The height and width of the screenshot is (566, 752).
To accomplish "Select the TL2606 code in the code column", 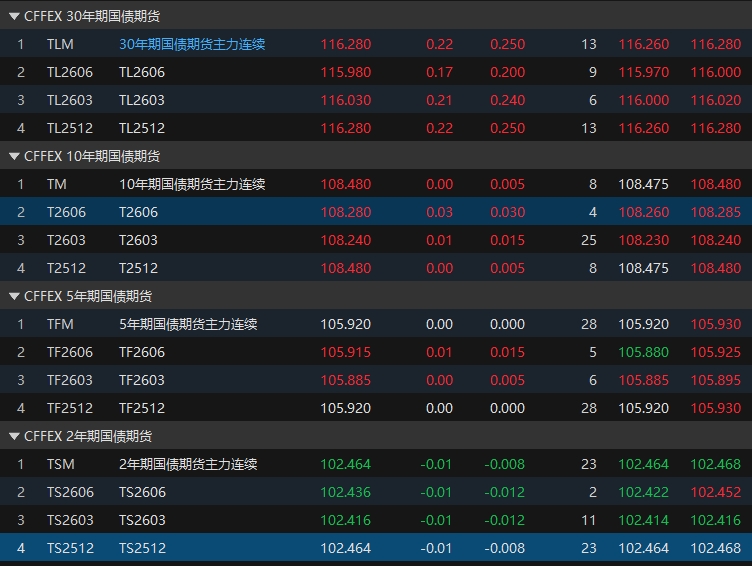I will pyautogui.click(x=70, y=72).
